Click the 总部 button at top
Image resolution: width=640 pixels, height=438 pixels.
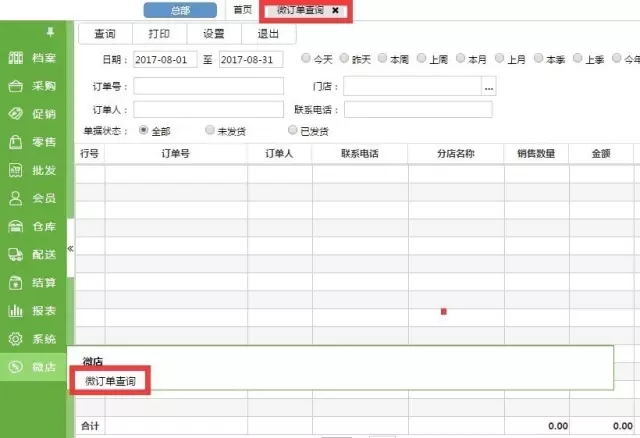[180, 10]
